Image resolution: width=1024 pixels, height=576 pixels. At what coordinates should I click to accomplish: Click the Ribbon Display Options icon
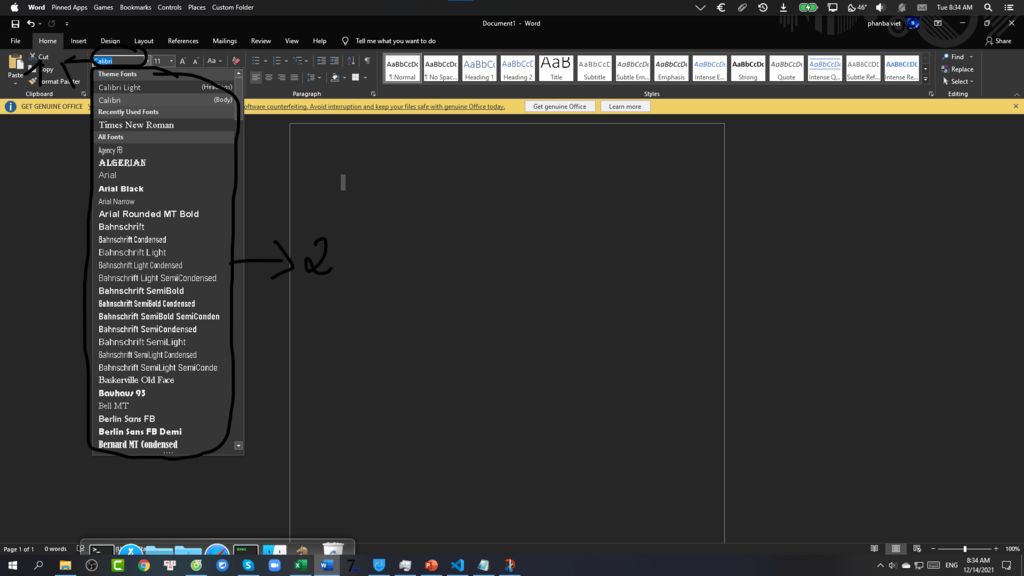(938, 24)
